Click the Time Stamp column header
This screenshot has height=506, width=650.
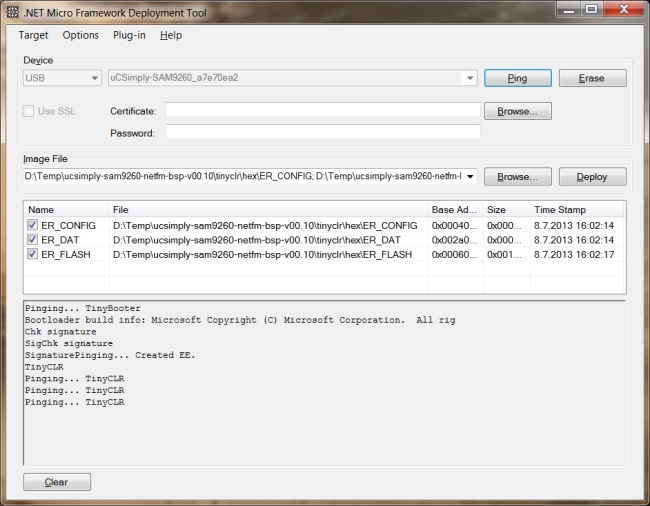(x=577, y=210)
